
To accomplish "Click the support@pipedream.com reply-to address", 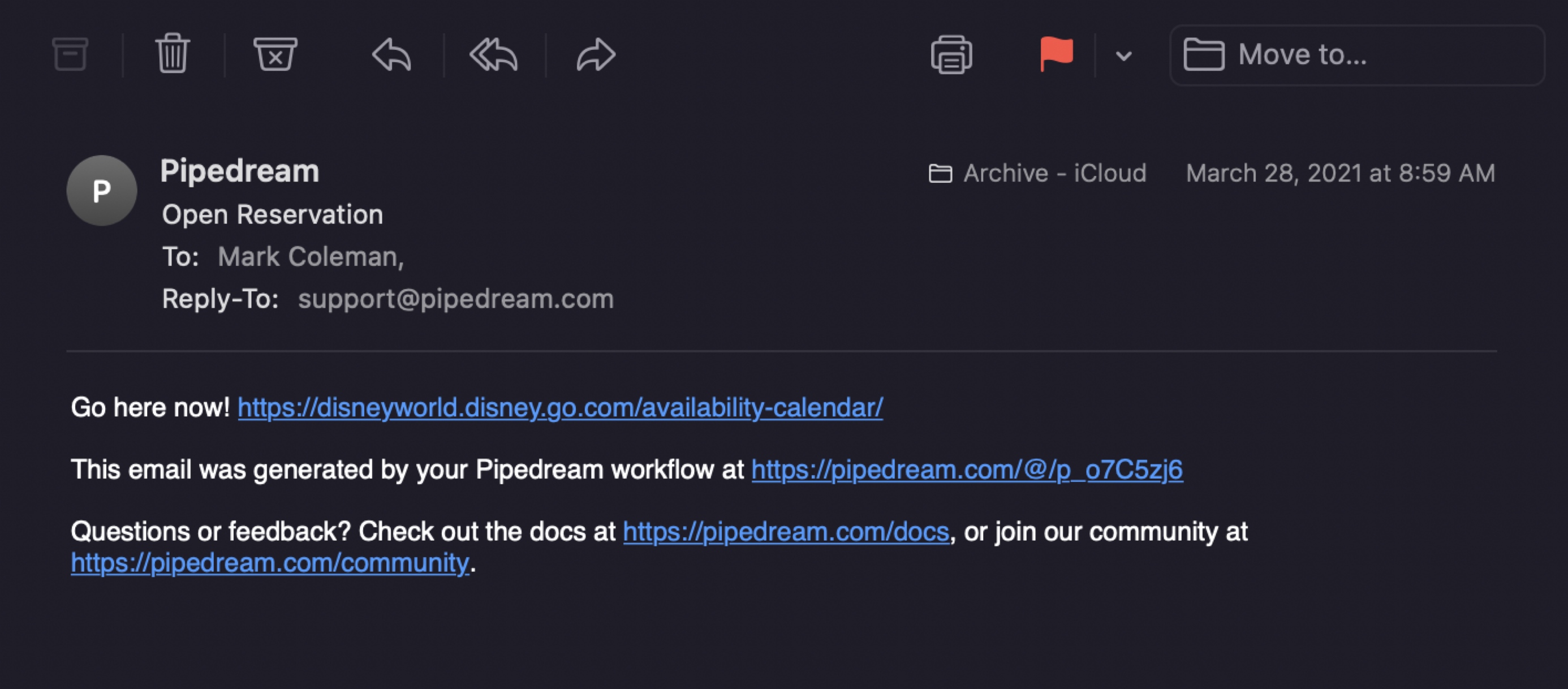I will pos(455,299).
